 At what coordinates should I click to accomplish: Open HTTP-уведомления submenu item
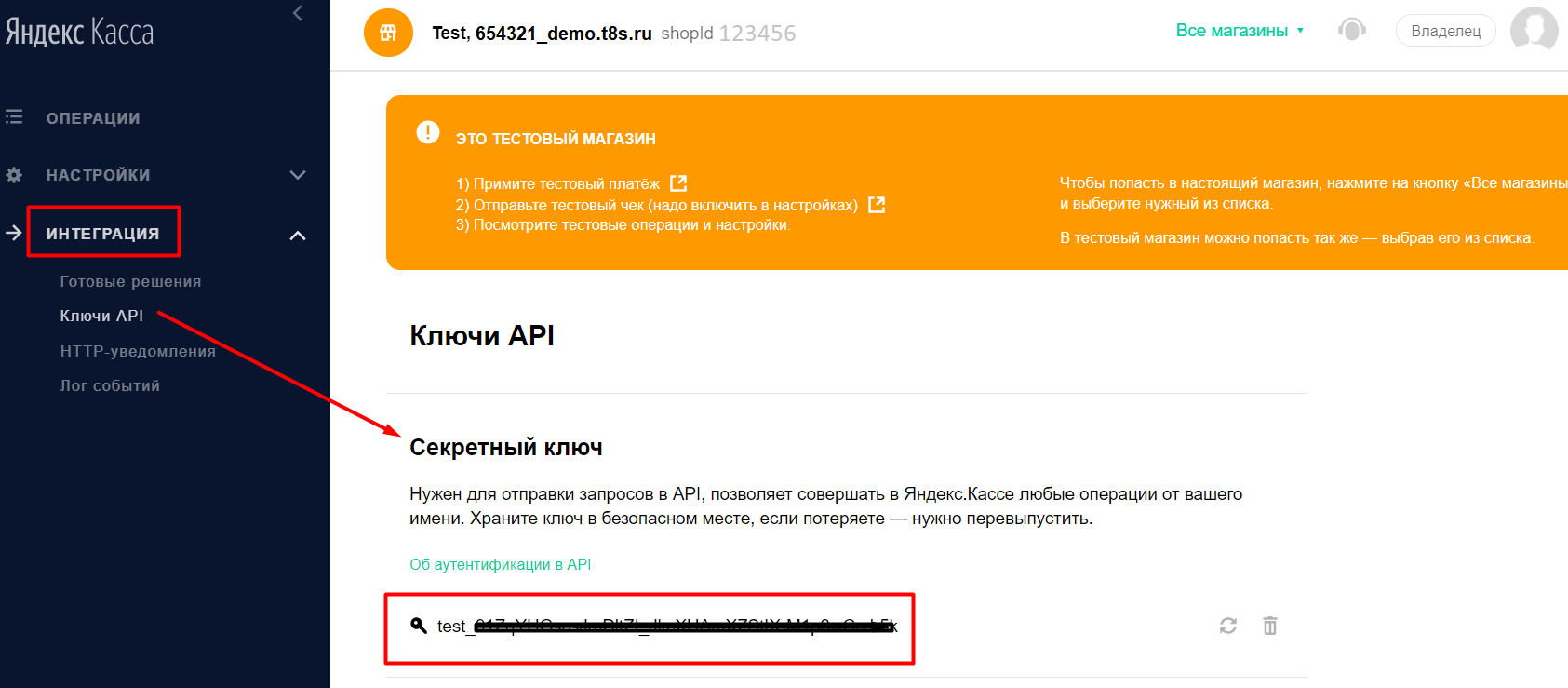[x=138, y=351]
